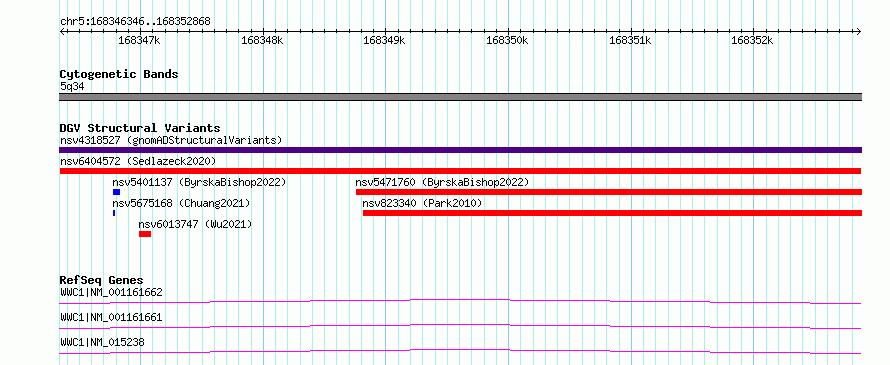This screenshot has width=890, height=365.
Task: Select the nsv5675168 small blue marker
Action: [x=114, y=213]
